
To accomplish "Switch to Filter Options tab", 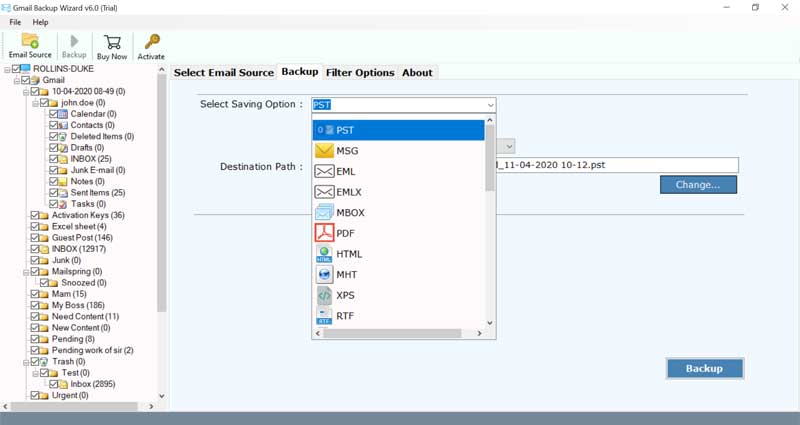I will pos(360,72).
